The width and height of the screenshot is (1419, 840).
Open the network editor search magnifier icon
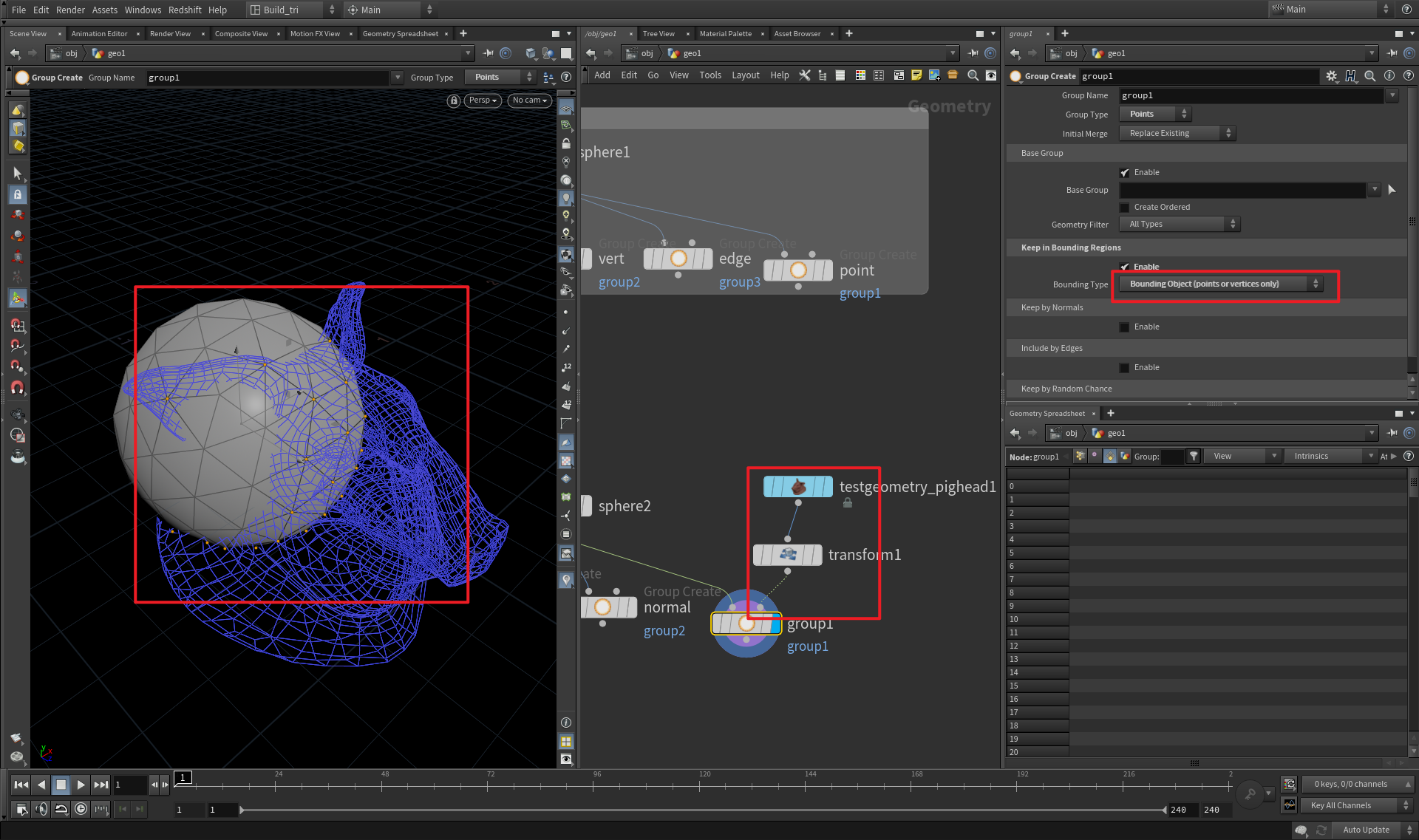point(973,75)
